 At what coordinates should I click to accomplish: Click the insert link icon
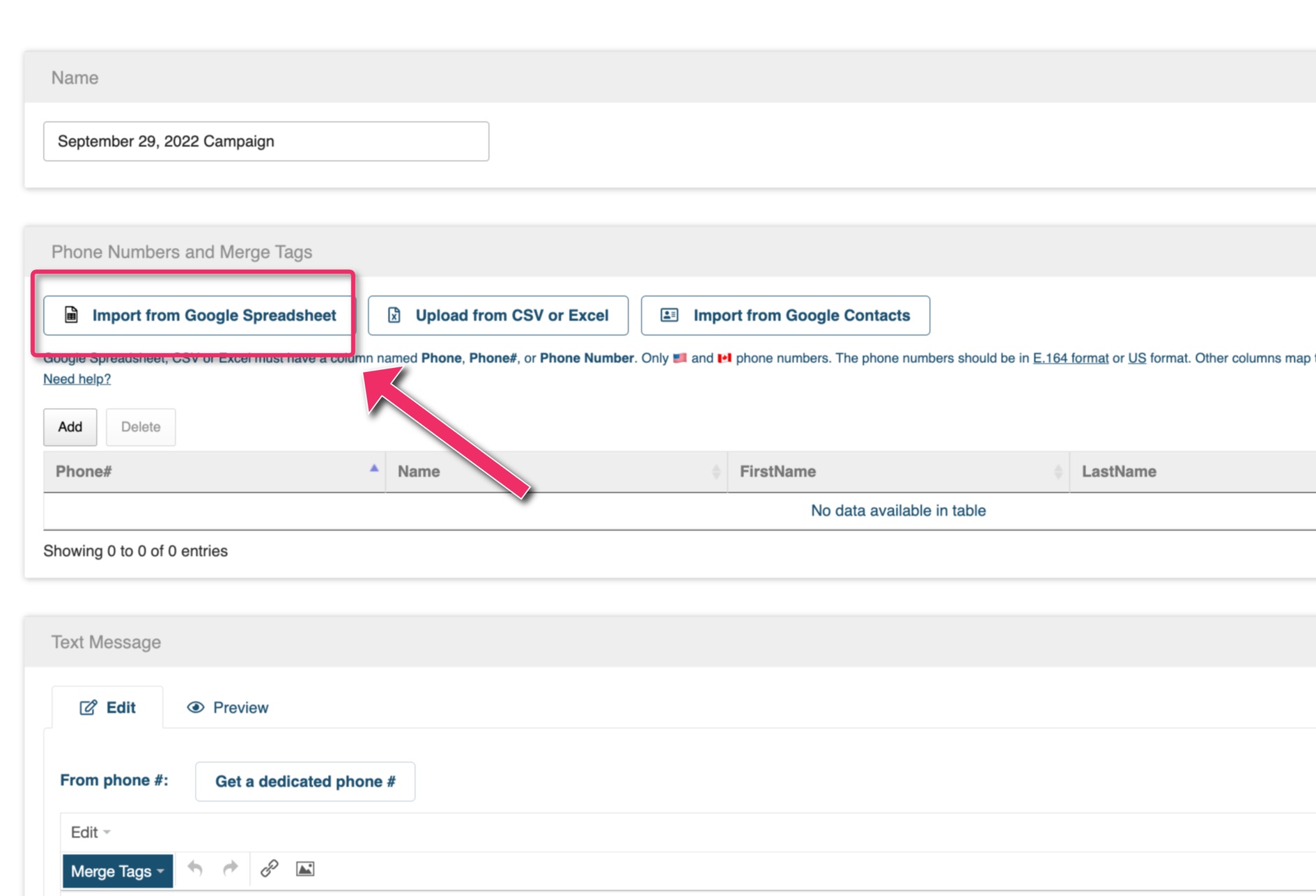tap(270, 869)
